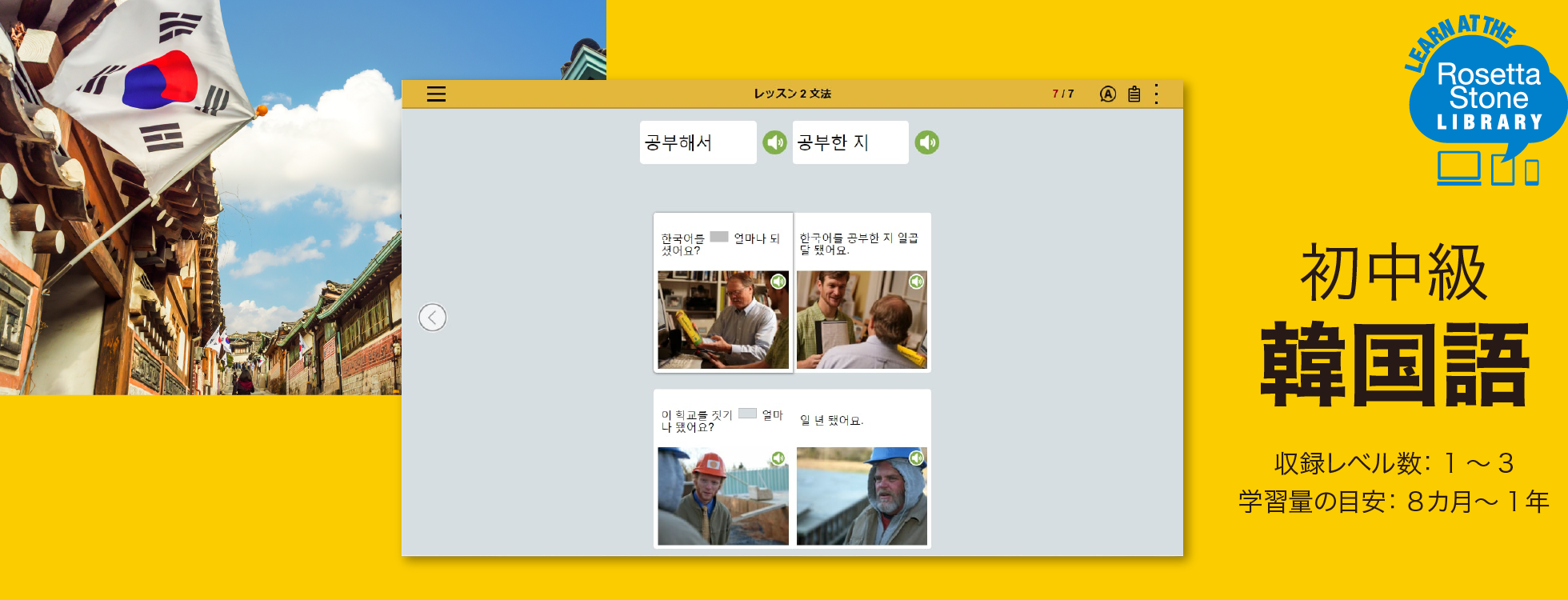
Task: Play sound on red hard hat photo
Action: pos(778,458)
